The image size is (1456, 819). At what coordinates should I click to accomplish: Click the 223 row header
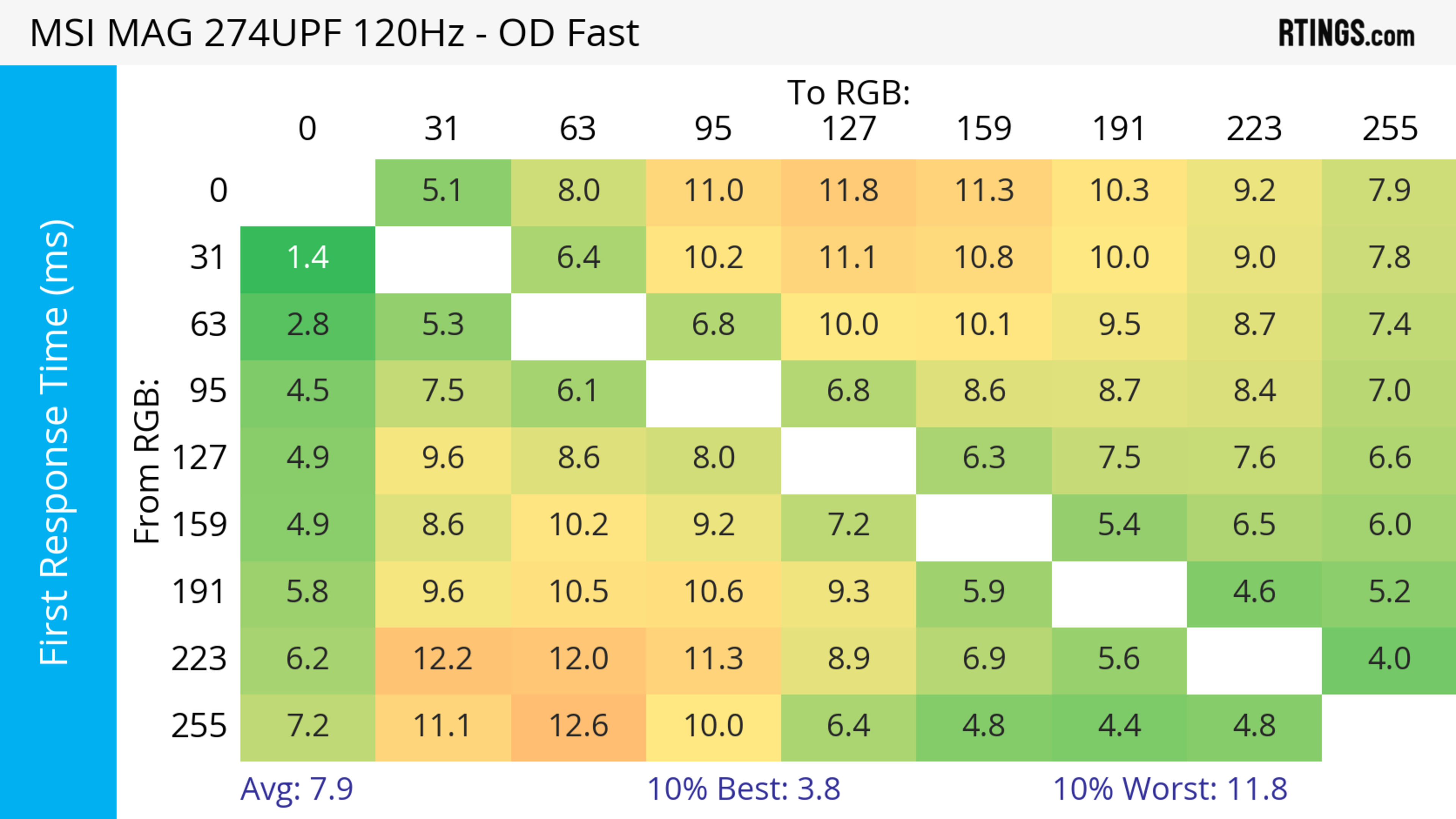pyautogui.click(x=199, y=659)
